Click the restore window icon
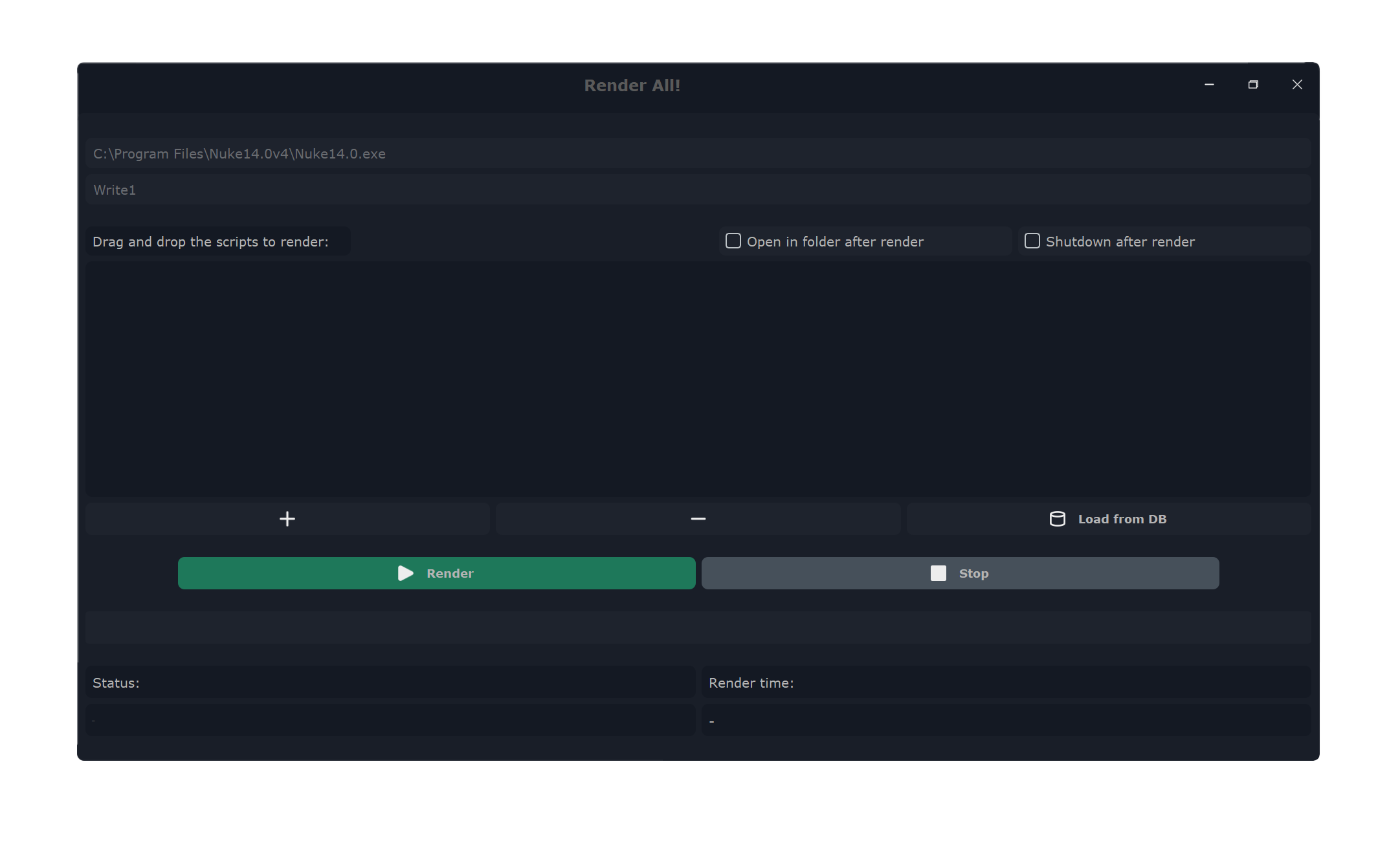 pyautogui.click(x=1253, y=85)
